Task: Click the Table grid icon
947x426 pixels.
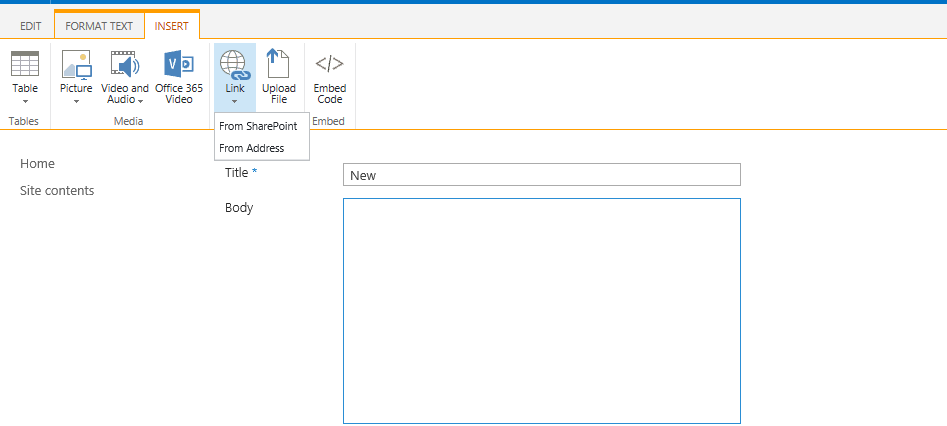Action: click(25, 64)
